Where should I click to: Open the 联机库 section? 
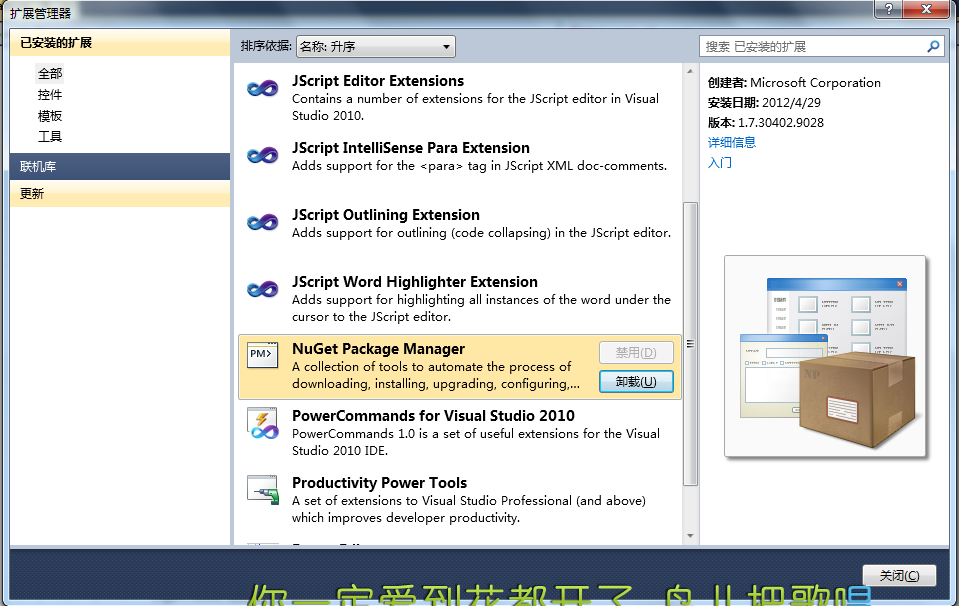pyautogui.click(x=120, y=166)
